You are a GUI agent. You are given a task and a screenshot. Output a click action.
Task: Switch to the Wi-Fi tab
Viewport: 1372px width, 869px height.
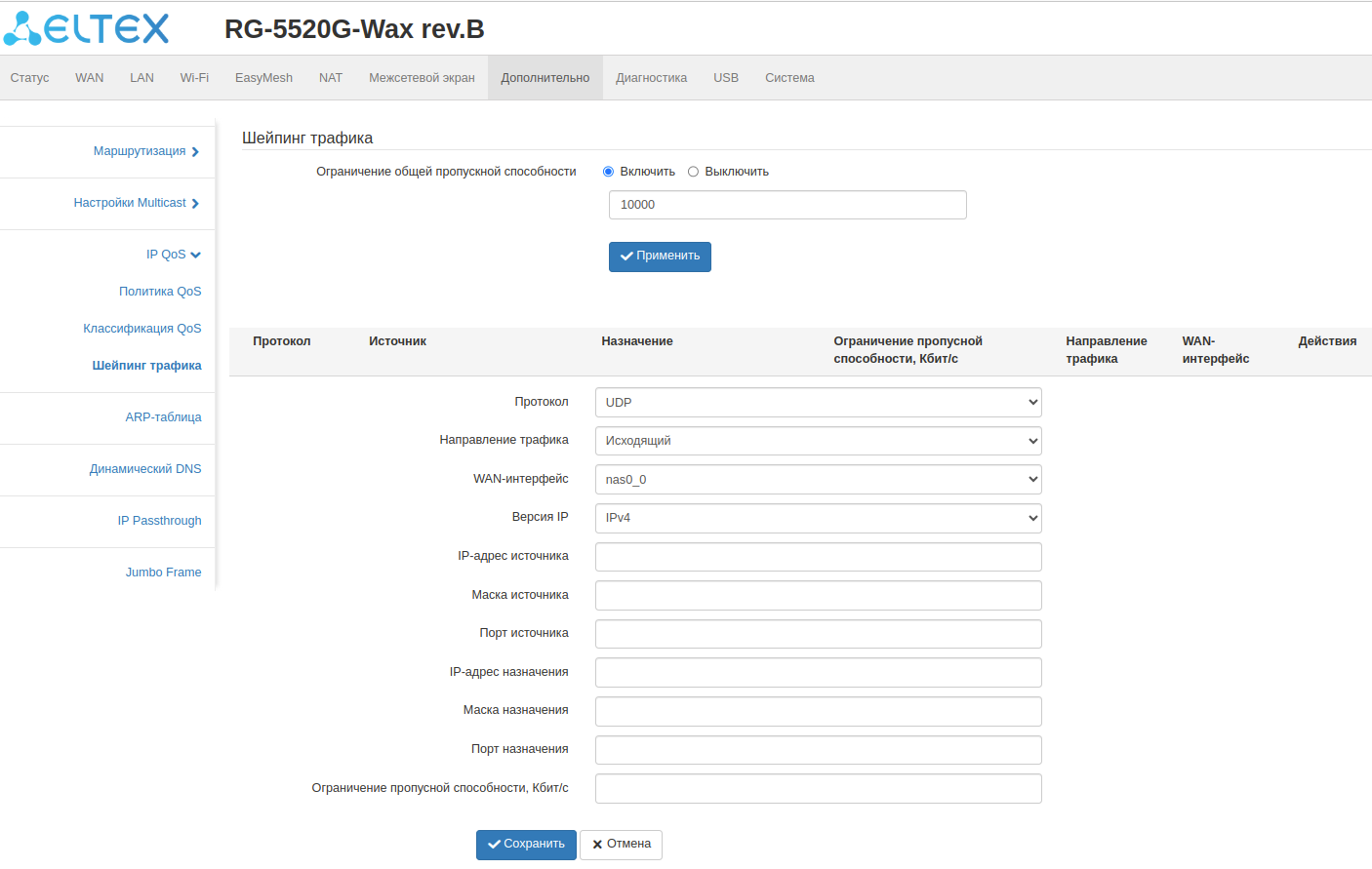[194, 78]
